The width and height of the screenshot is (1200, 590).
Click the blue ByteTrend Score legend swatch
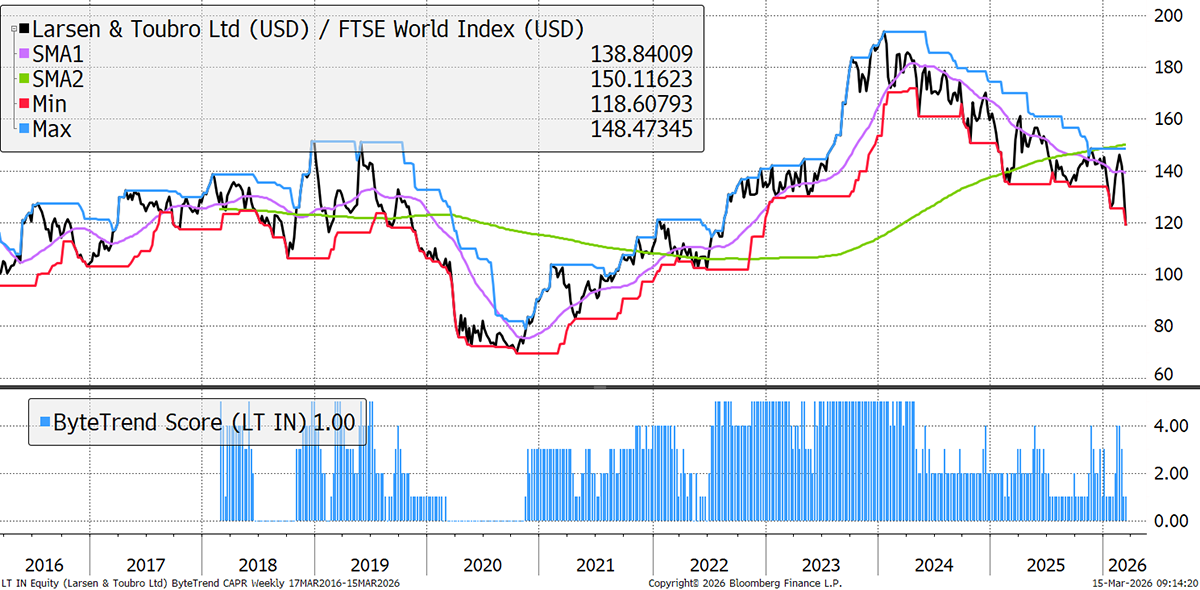coord(42,422)
